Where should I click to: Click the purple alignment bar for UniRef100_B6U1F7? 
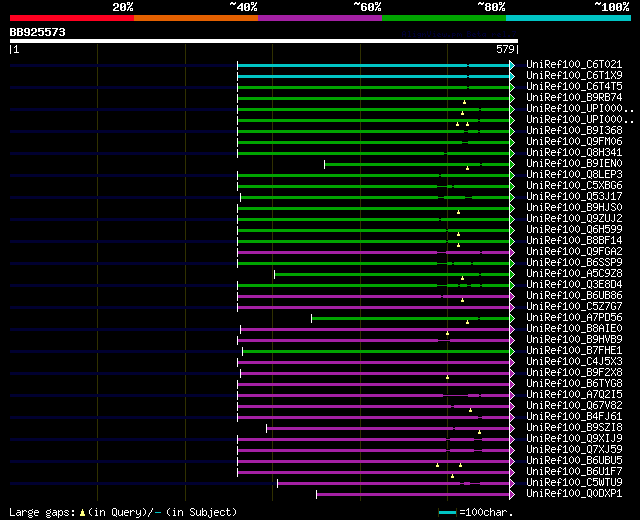(373, 473)
